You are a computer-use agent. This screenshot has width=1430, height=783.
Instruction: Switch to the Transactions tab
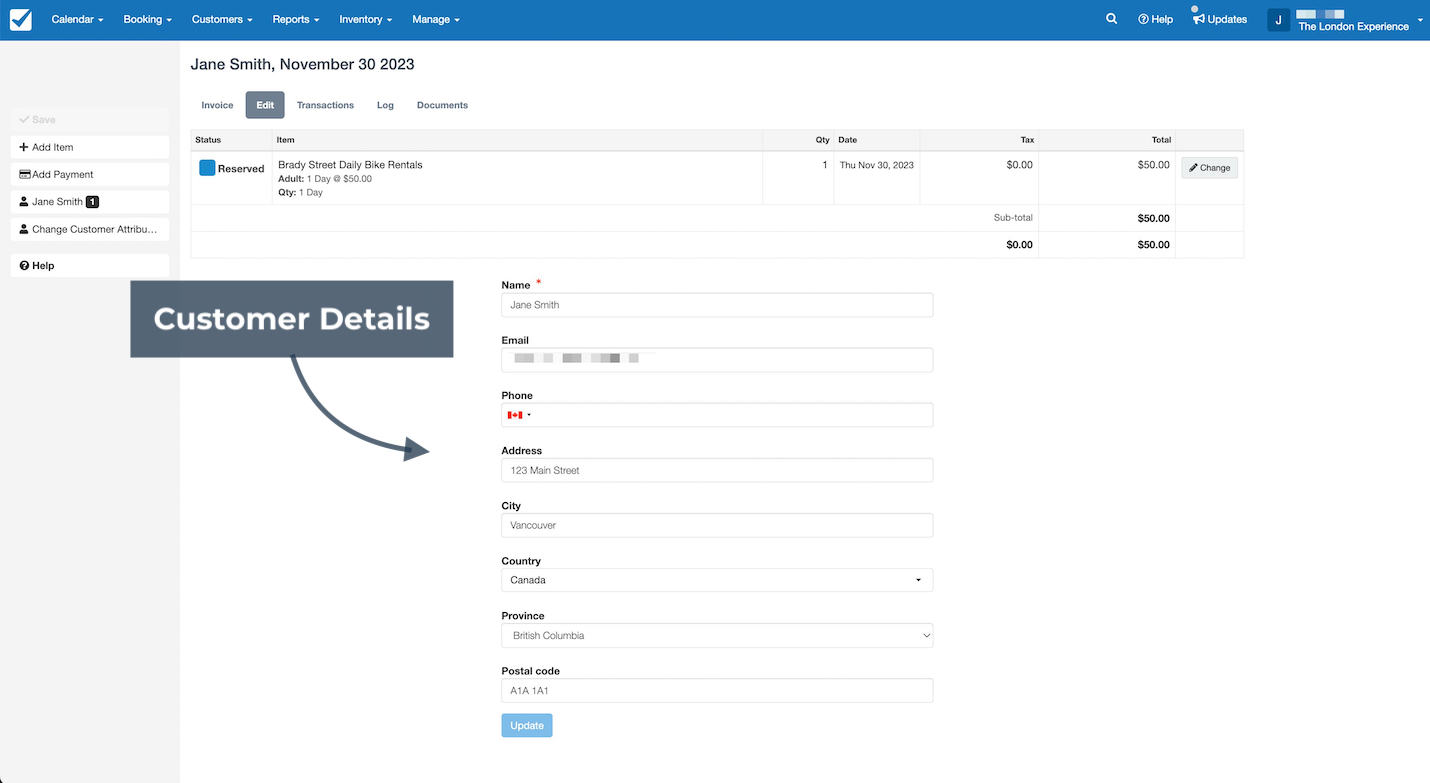tap(325, 105)
